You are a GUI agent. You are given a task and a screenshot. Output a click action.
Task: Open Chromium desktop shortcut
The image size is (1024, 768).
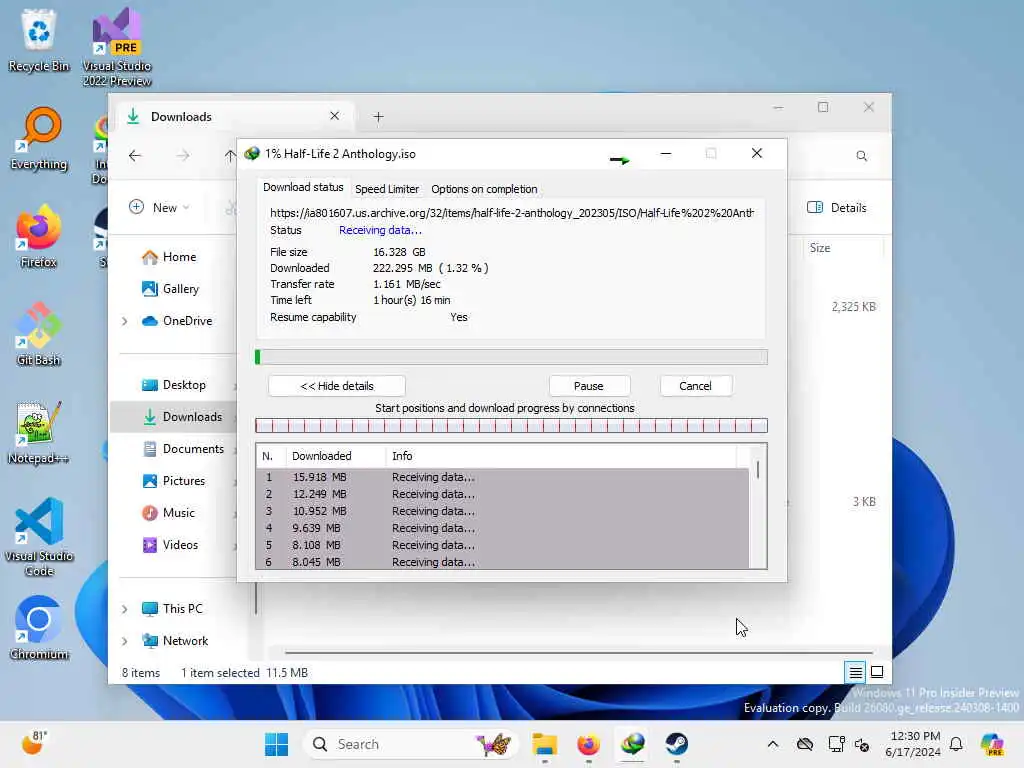point(39,628)
